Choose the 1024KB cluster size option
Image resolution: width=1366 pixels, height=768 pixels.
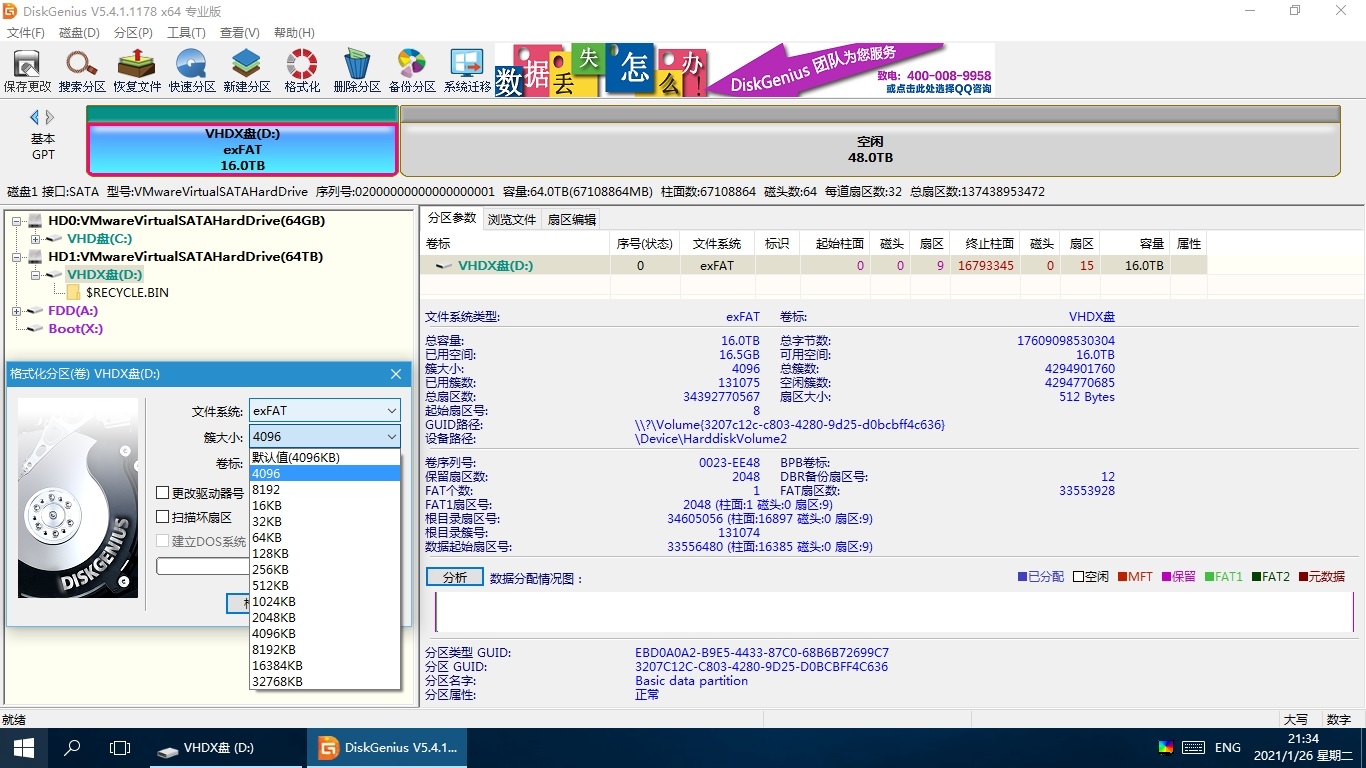[x=324, y=602]
